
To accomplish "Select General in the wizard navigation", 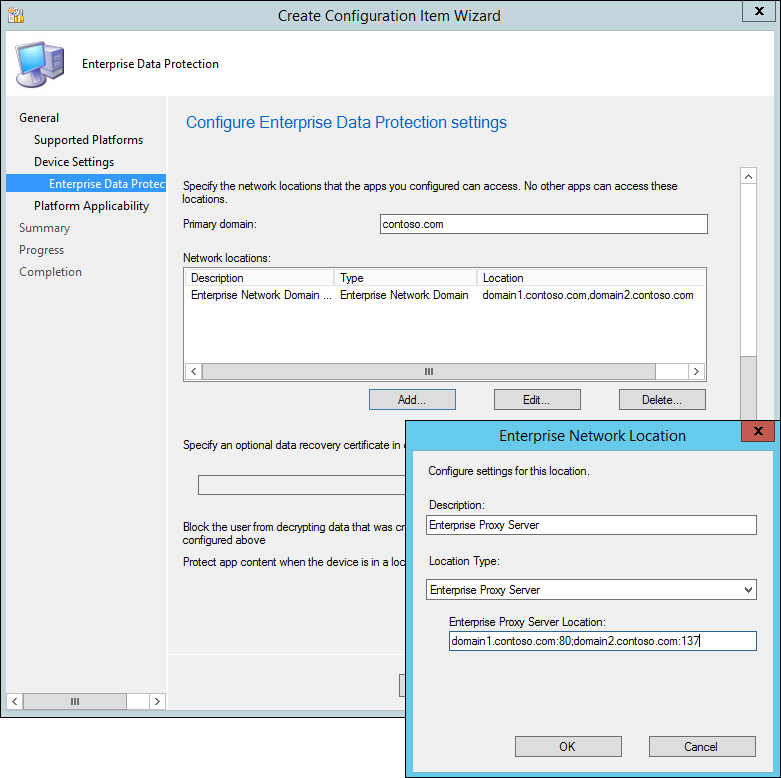I will coord(39,118).
